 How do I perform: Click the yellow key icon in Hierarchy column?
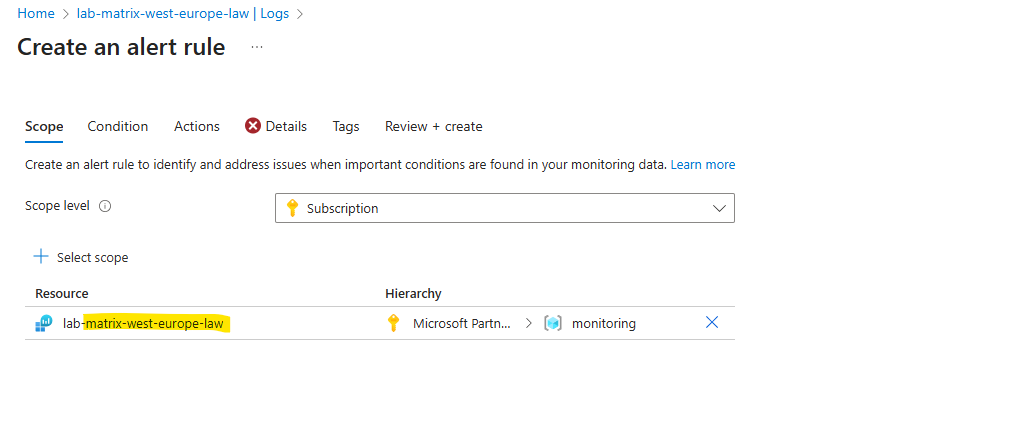point(393,323)
